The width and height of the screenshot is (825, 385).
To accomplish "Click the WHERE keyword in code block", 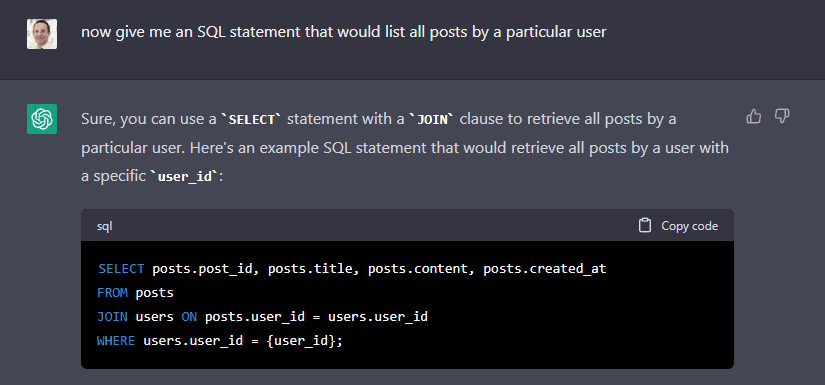I will pos(116,340).
